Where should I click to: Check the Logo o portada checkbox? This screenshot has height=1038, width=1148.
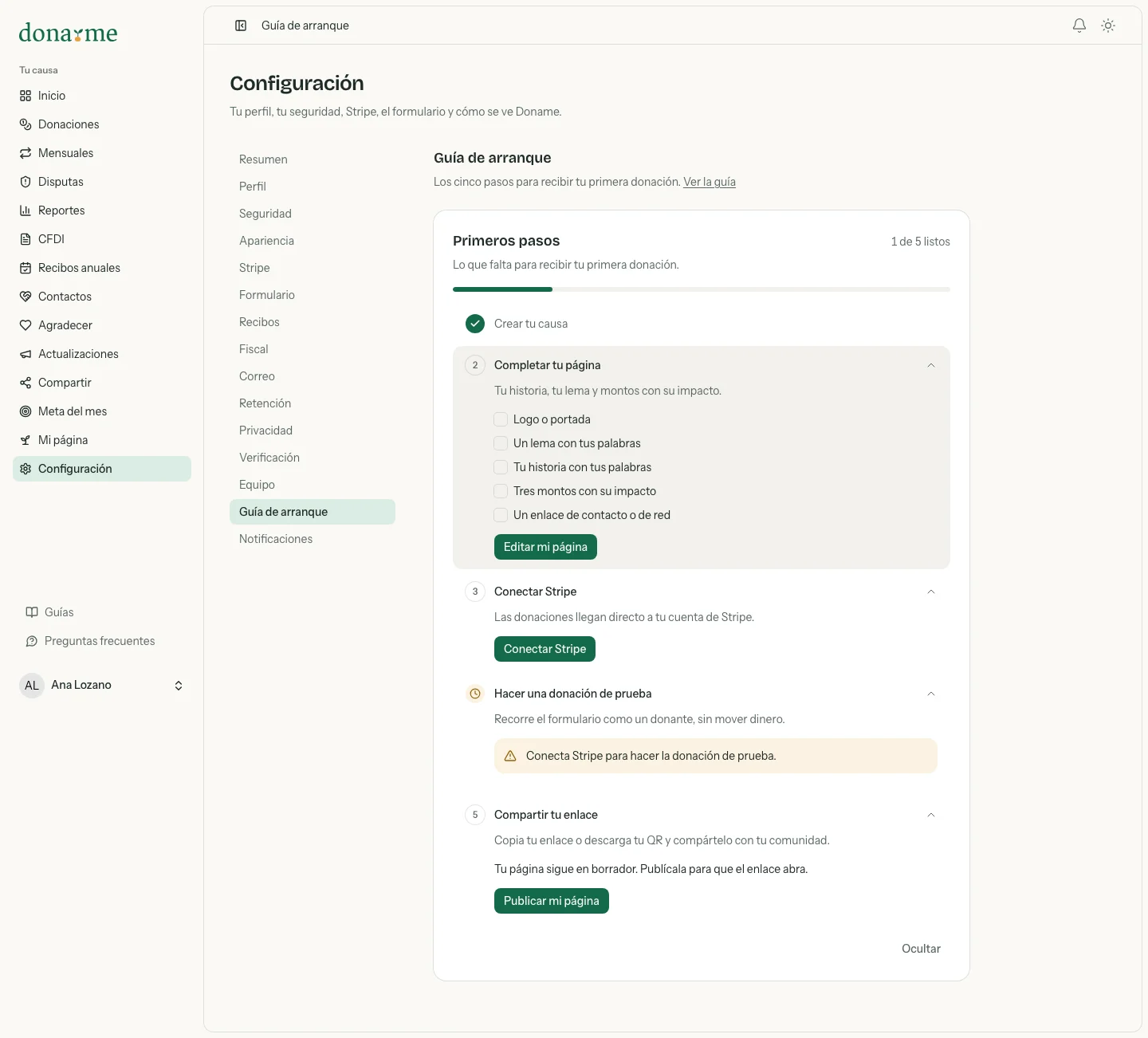[x=501, y=419]
